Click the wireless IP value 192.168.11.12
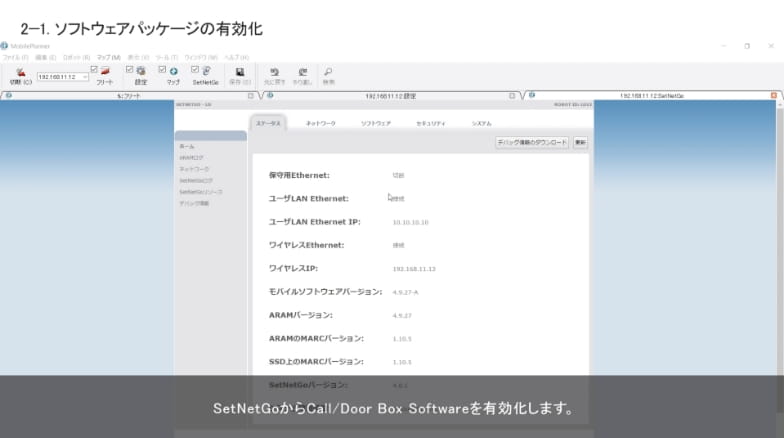The image size is (784, 438). click(x=414, y=269)
